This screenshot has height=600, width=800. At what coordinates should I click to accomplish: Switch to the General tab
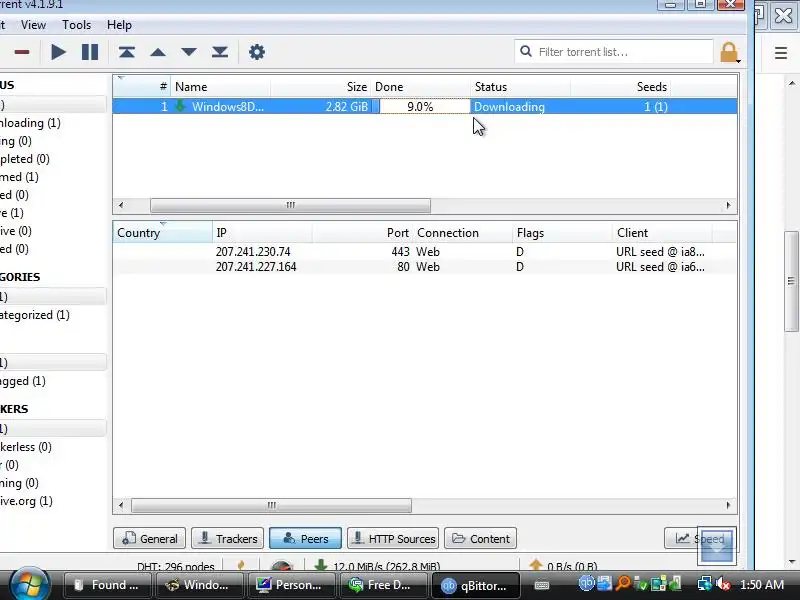149,538
